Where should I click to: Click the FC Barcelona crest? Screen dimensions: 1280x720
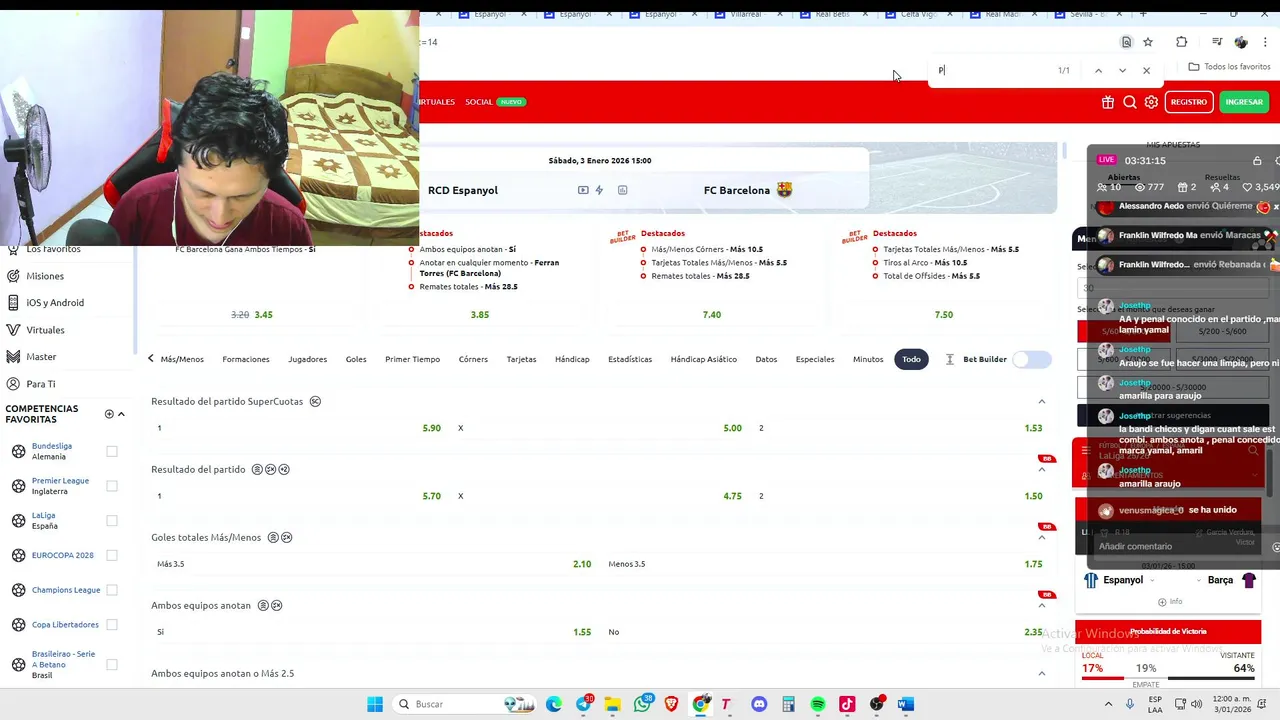click(784, 189)
